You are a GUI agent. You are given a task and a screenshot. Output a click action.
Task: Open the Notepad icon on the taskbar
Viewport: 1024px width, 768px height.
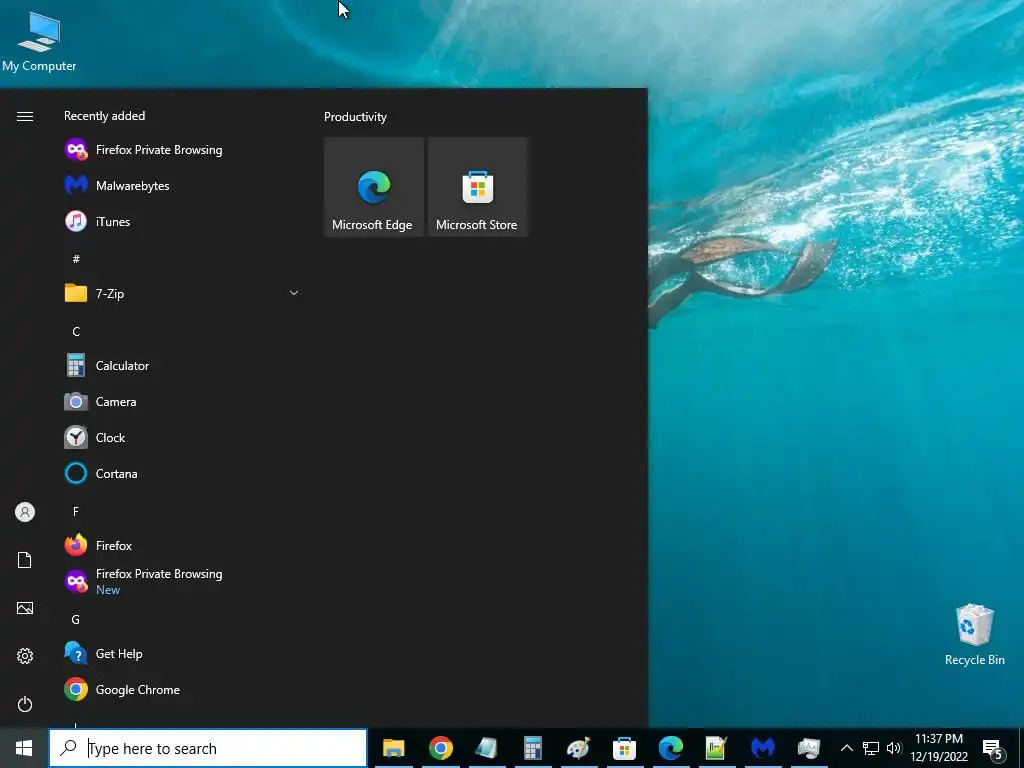pyautogui.click(x=487, y=748)
